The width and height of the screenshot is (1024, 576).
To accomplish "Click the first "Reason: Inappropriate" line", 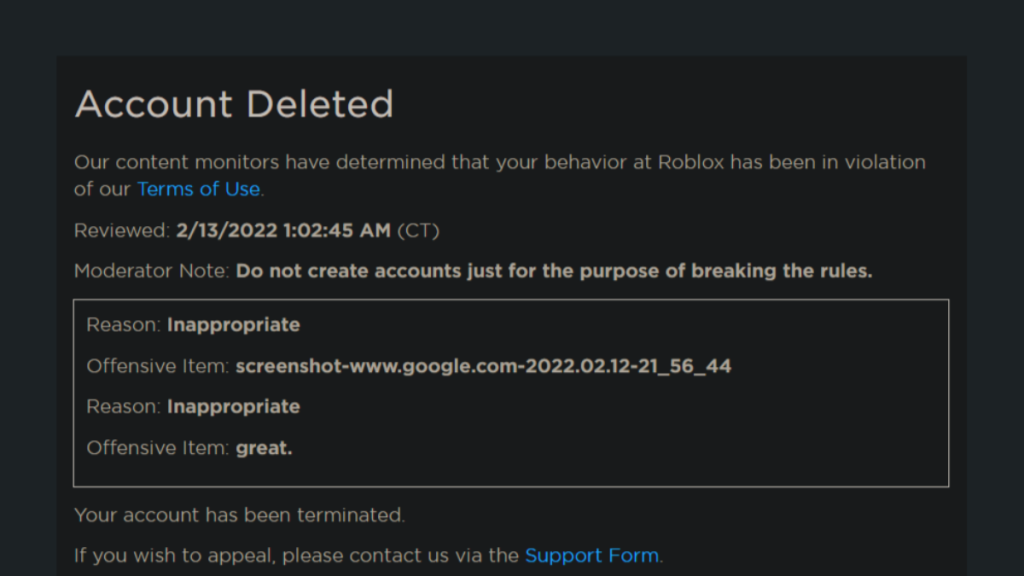I will (193, 325).
